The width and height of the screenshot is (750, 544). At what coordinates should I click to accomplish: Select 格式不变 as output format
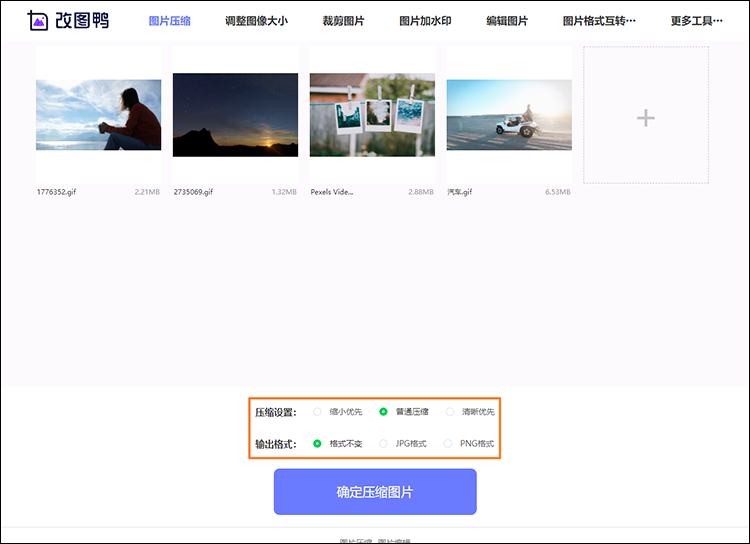click(318, 443)
